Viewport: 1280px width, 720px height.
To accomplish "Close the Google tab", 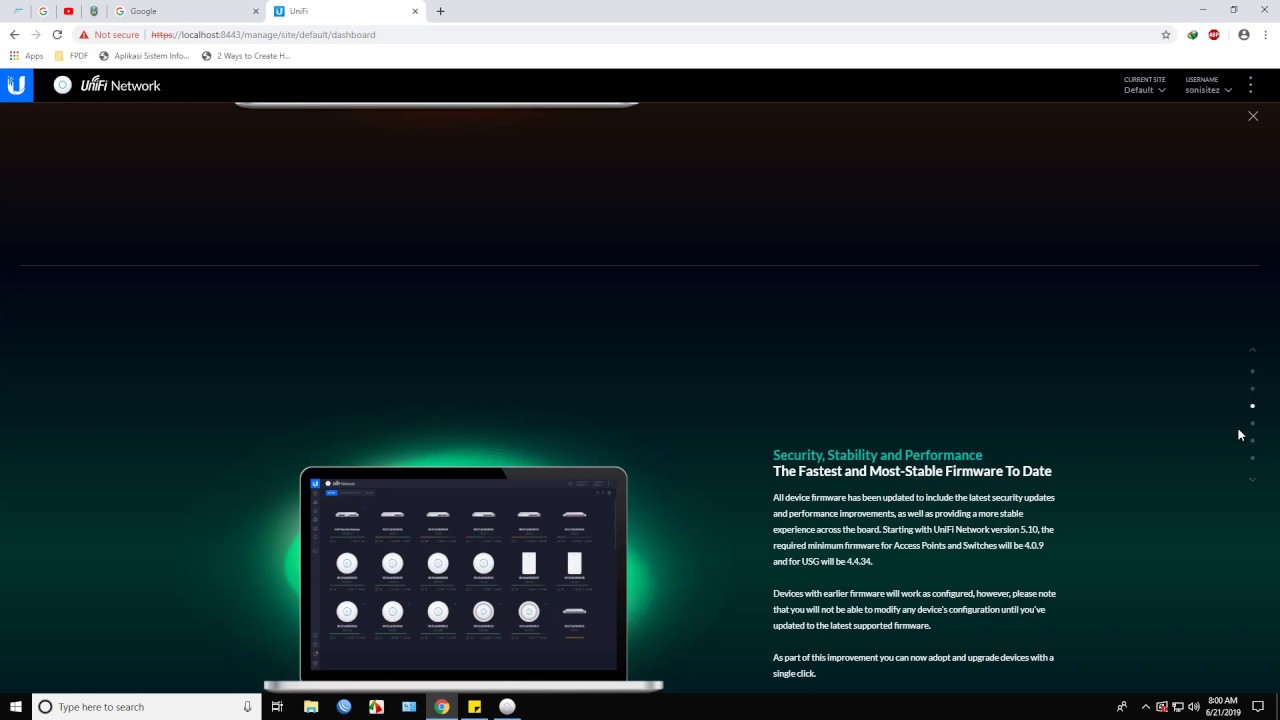I will tap(255, 11).
